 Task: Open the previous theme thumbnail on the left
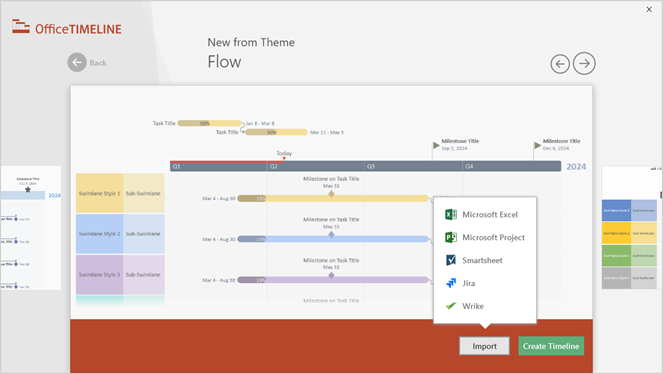click(30, 228)
